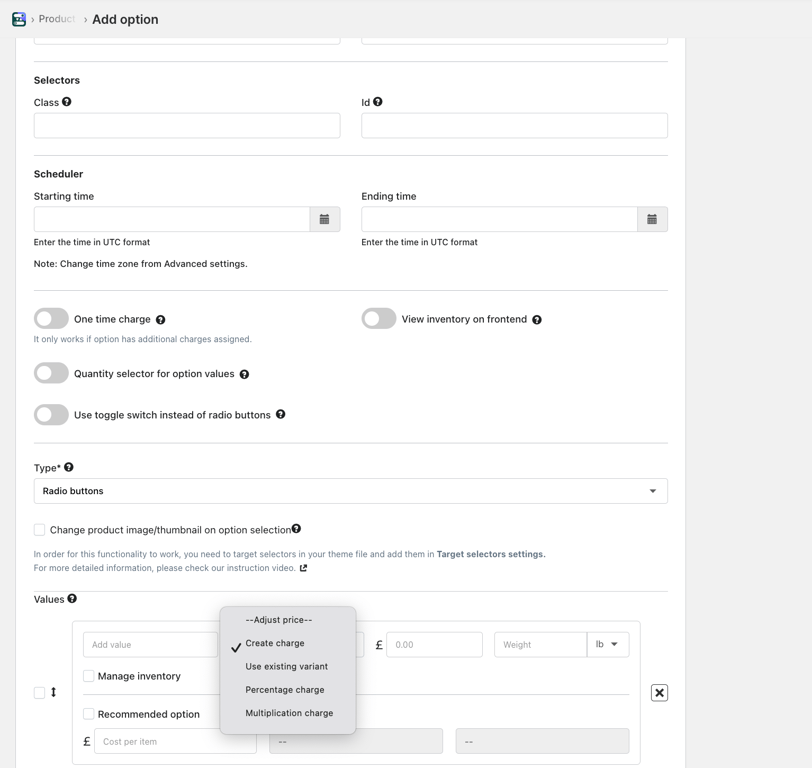Click the Add value input field
The width and height of the screenshot is (812, 768).
click(x=150, y=645)
